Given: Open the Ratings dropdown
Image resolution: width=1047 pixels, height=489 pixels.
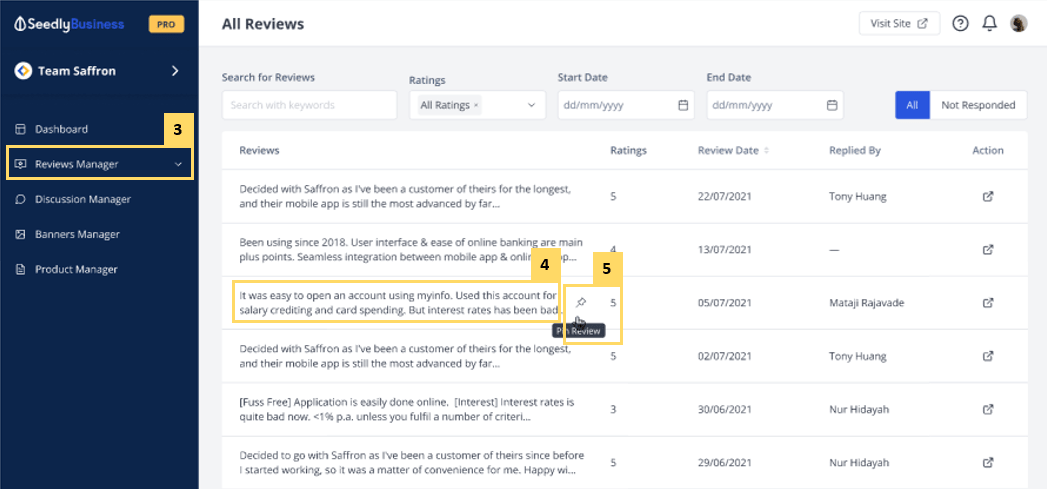Looking at the screenshot, I should point(531,105).
